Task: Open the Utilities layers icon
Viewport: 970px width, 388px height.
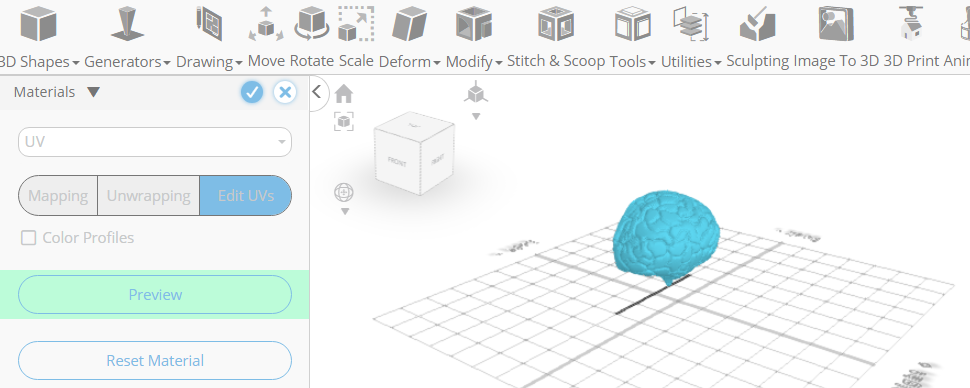Action: (x=691, y=24)
